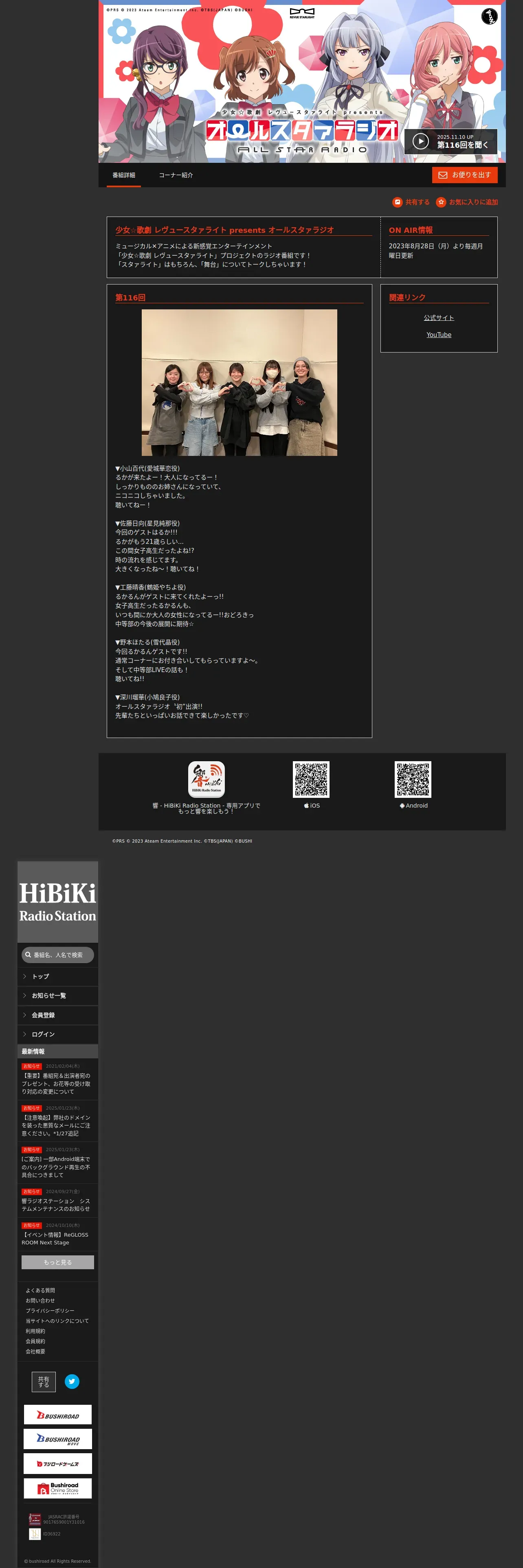Viewport: 523px width, 1568px height.
Task: Open 会員登録 in the sidebar menu
Action: pos(58,1015)
